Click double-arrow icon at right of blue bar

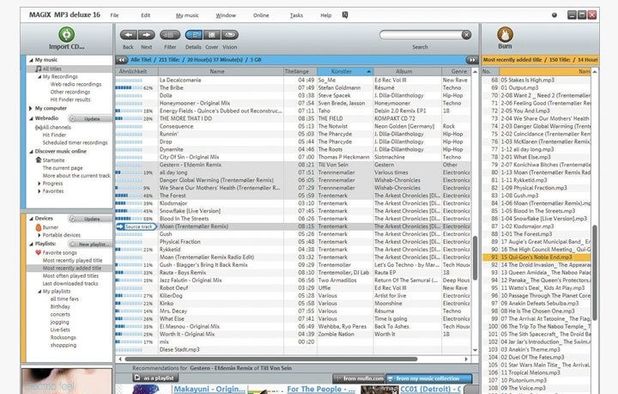(x=472, y=60)
